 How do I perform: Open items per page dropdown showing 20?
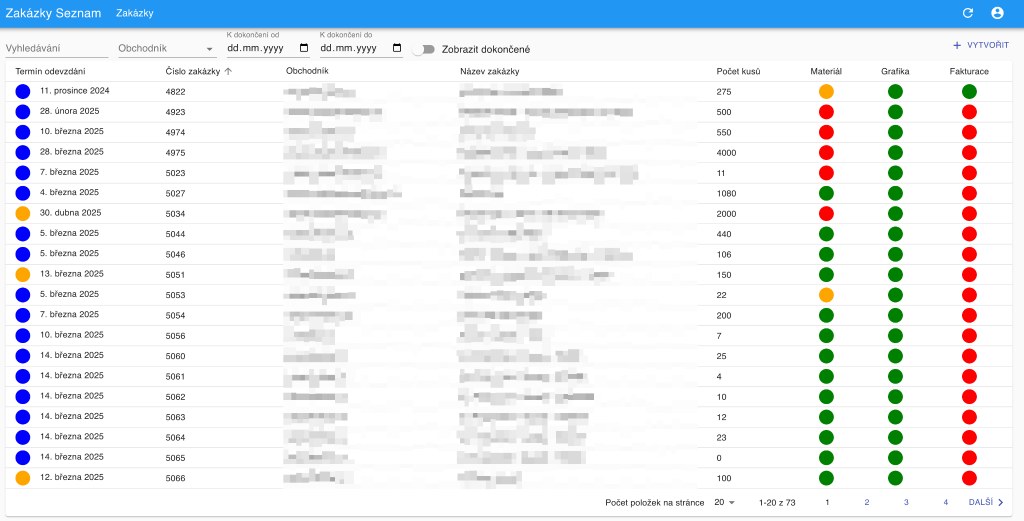click(x=725, y=502)
